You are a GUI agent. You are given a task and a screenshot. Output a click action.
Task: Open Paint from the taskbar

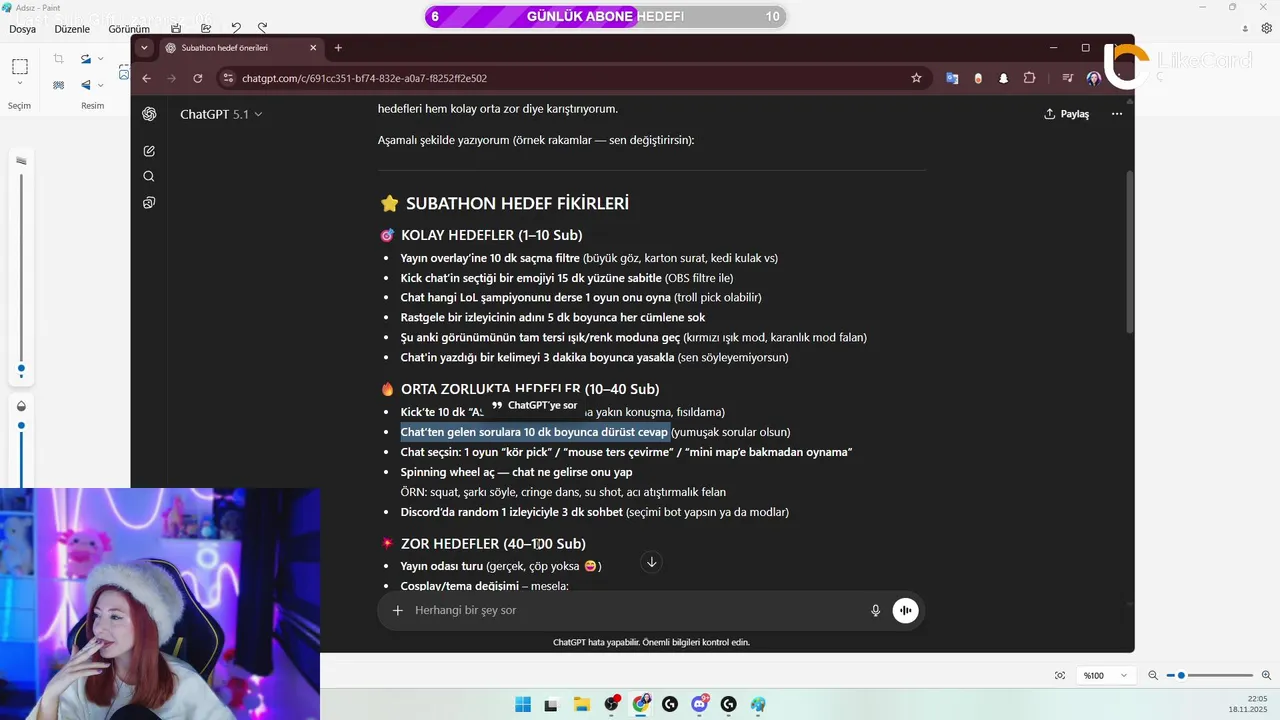tap(758, 704)
